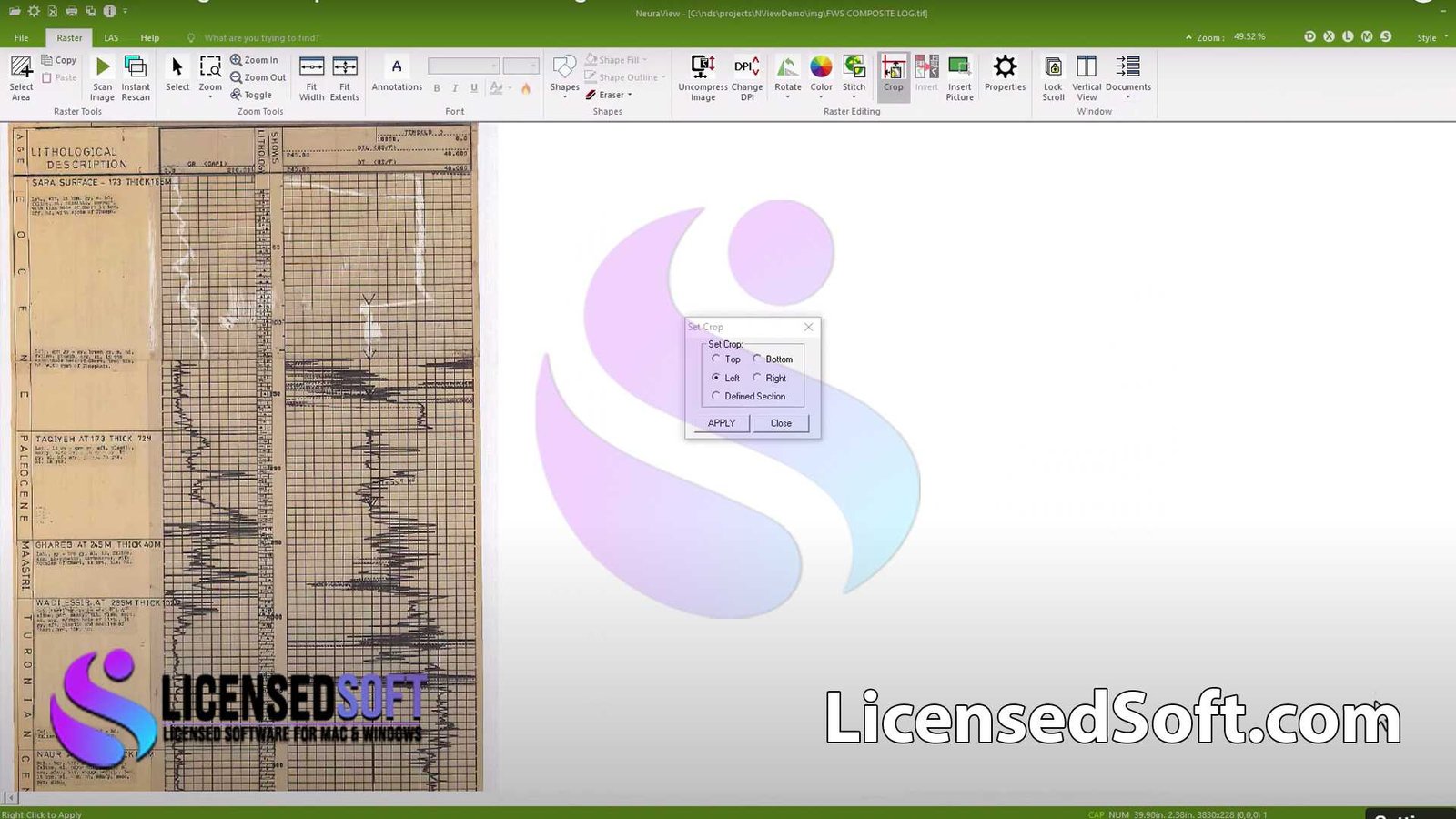Expand the Zoom tool dropdown arrow
The image size is (1456, 819).
point(210,96)
